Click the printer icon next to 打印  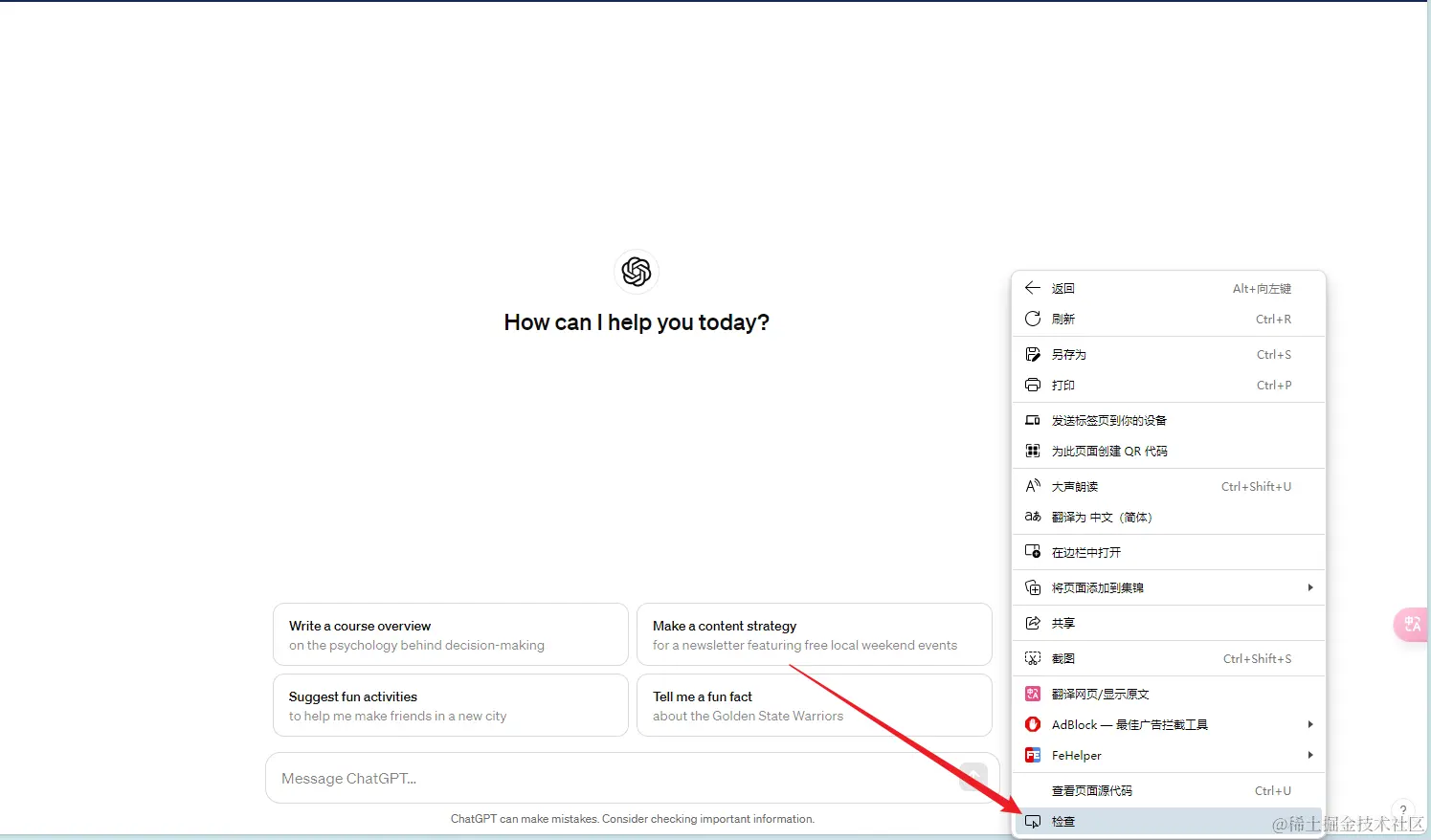[1033, 385]
